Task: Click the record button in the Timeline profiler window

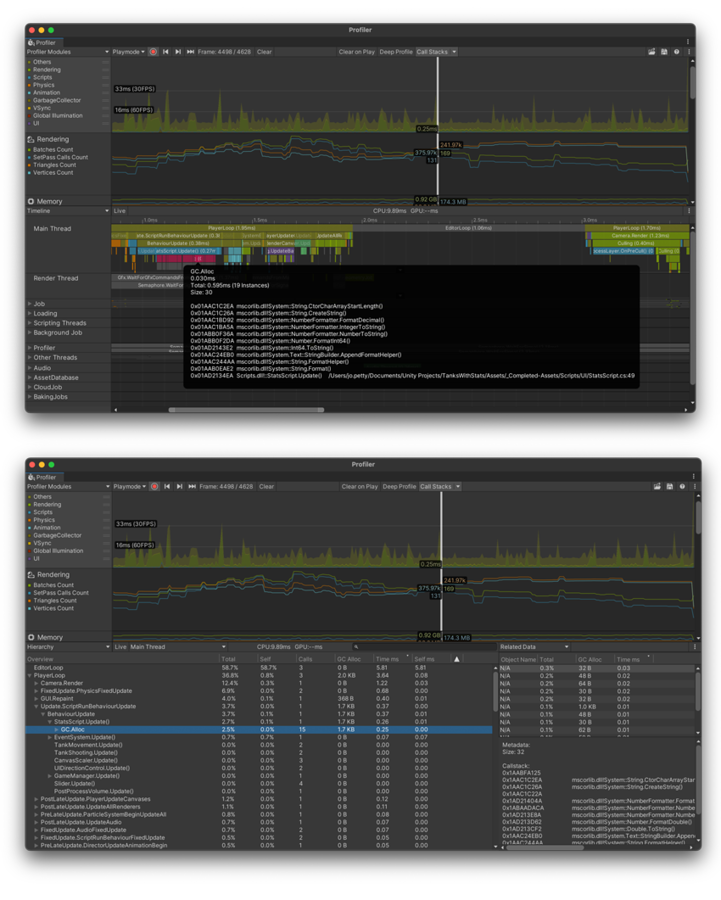Action: click(153, 52)
